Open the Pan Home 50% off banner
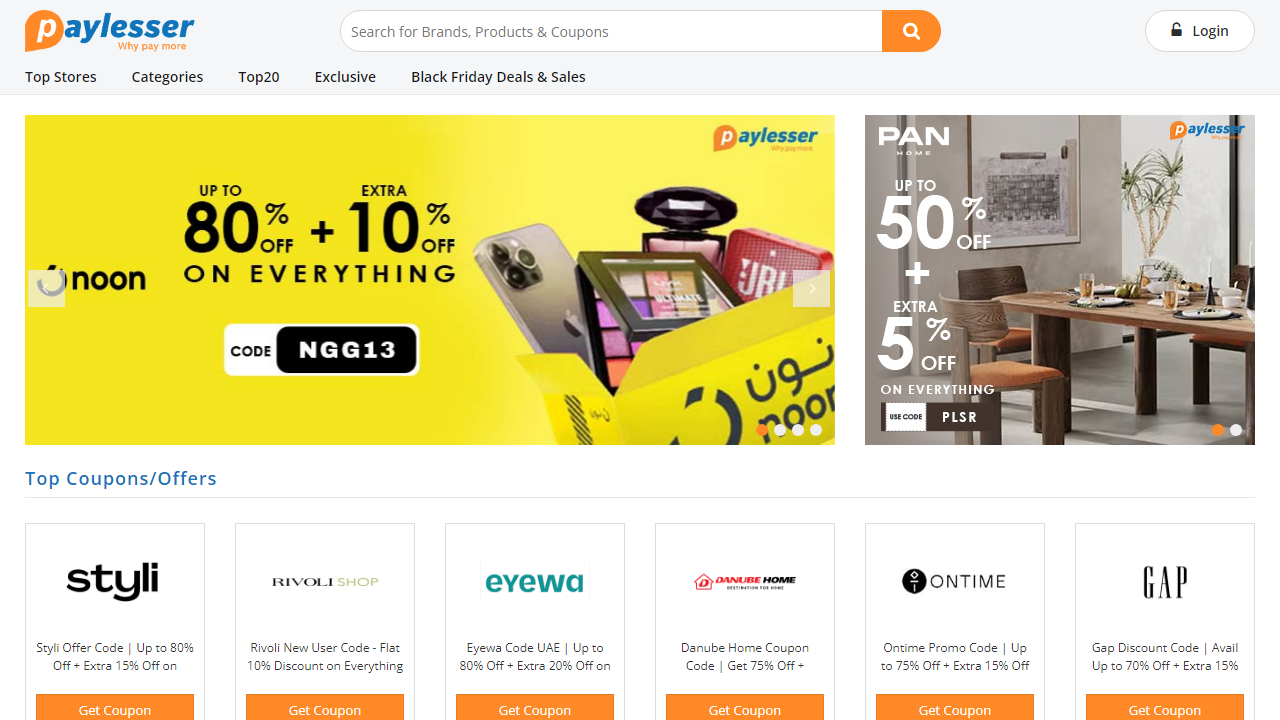This screenshot has width=1280, height=720. pyautogui.click(x=1060, y=280)
